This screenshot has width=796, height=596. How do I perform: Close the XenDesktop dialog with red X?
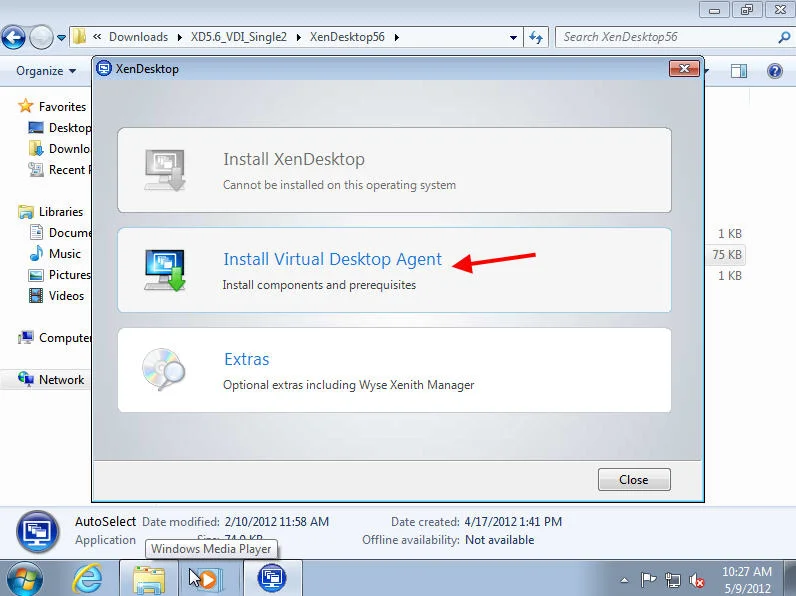(684, 69)
